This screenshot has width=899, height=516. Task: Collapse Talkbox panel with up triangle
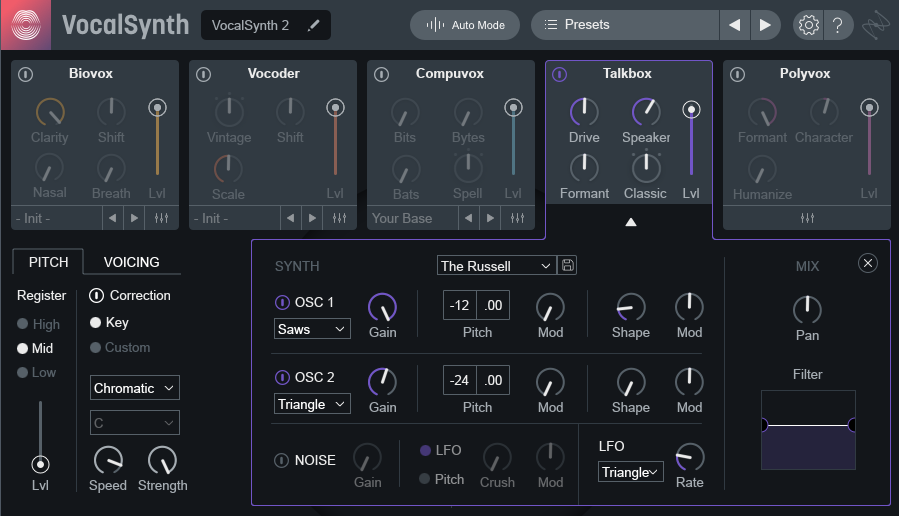(631, 222)
